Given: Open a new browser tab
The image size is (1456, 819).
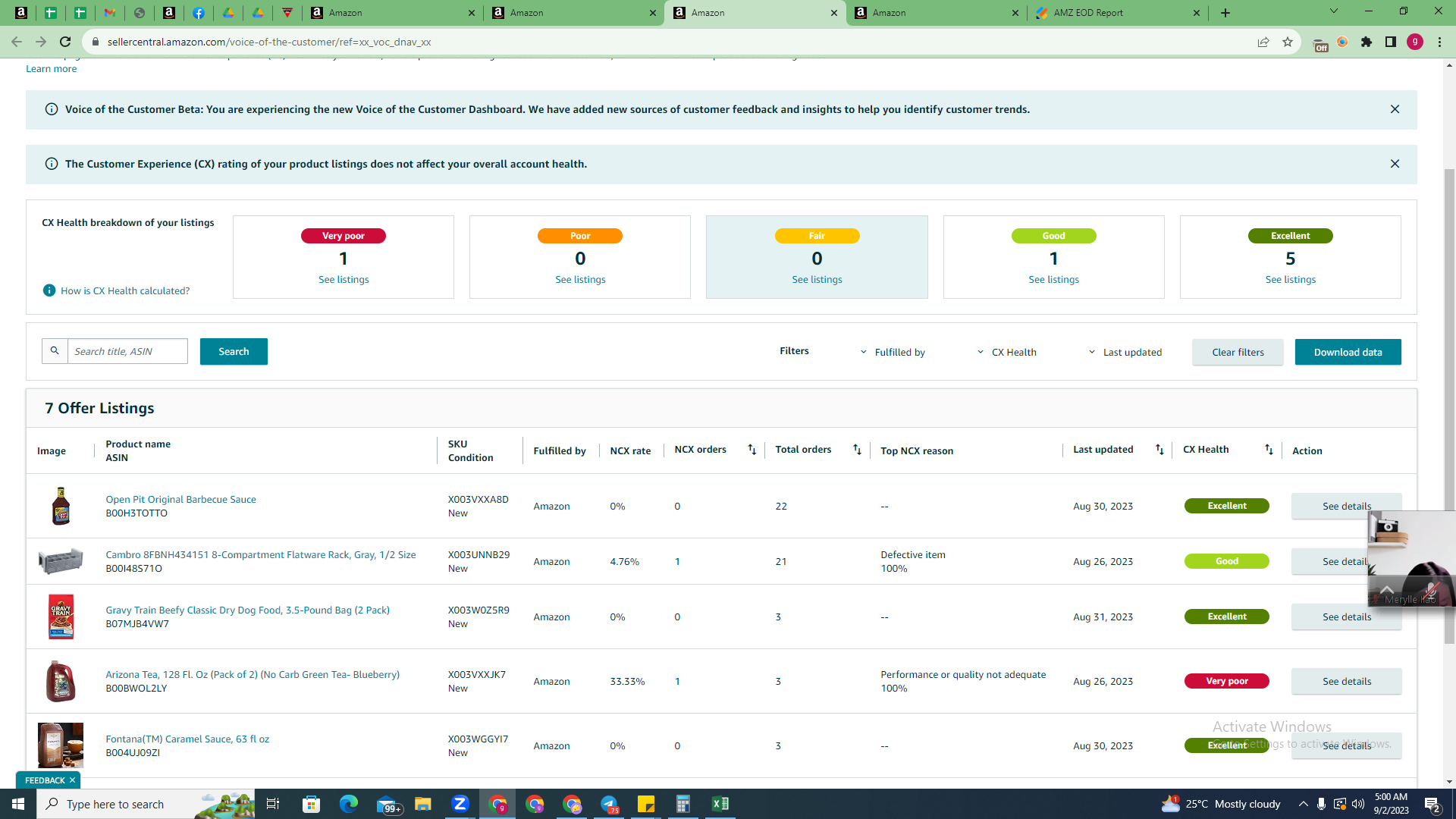Looking at the screenshot, I should (x=1225, y=12).
